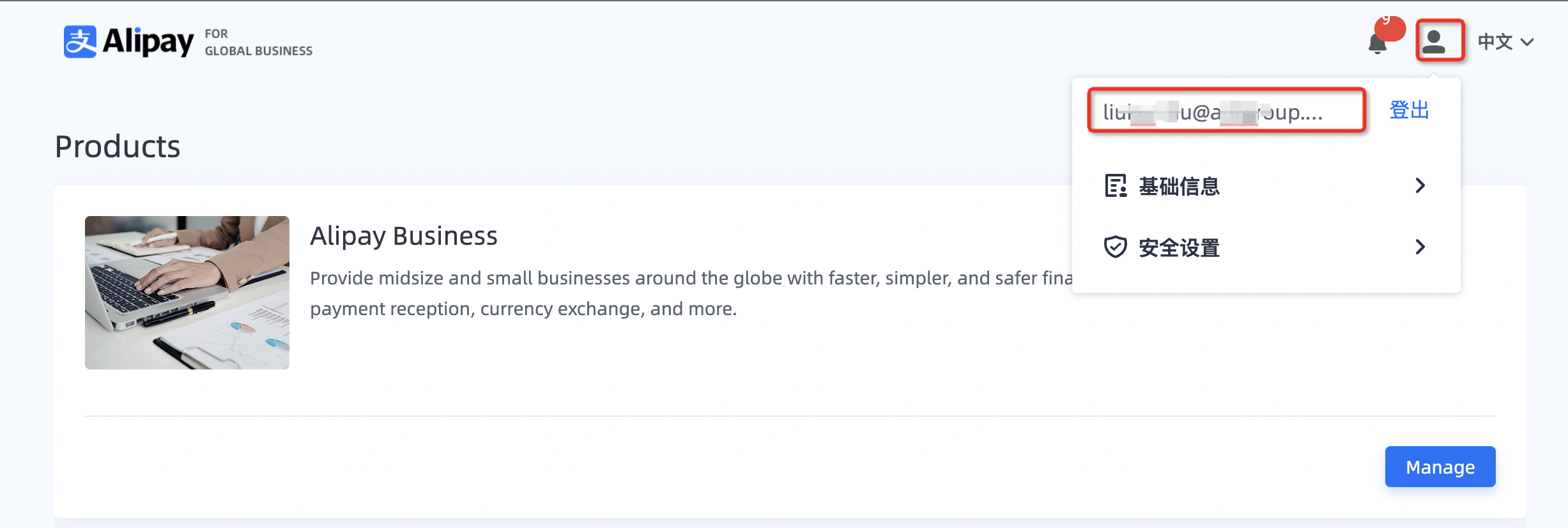
Task: Click the arrow beside 中文
Action: (x=1527, y=43)
